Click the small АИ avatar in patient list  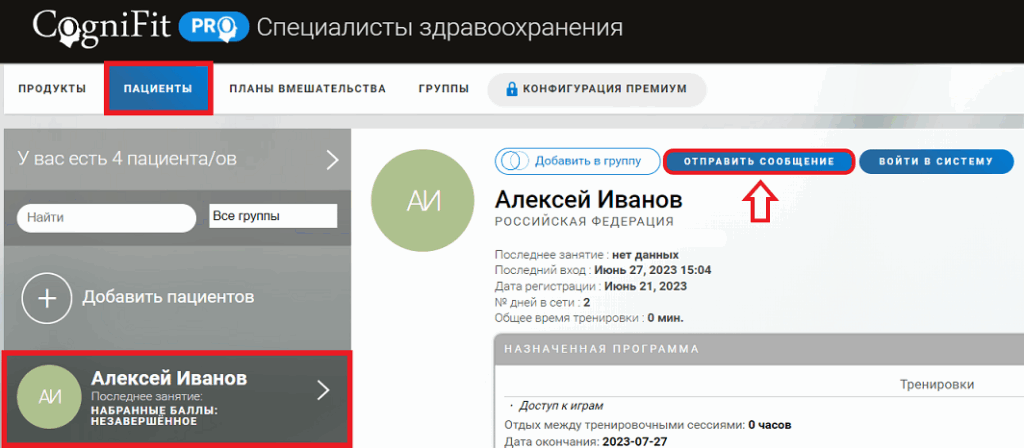[50, 396]
